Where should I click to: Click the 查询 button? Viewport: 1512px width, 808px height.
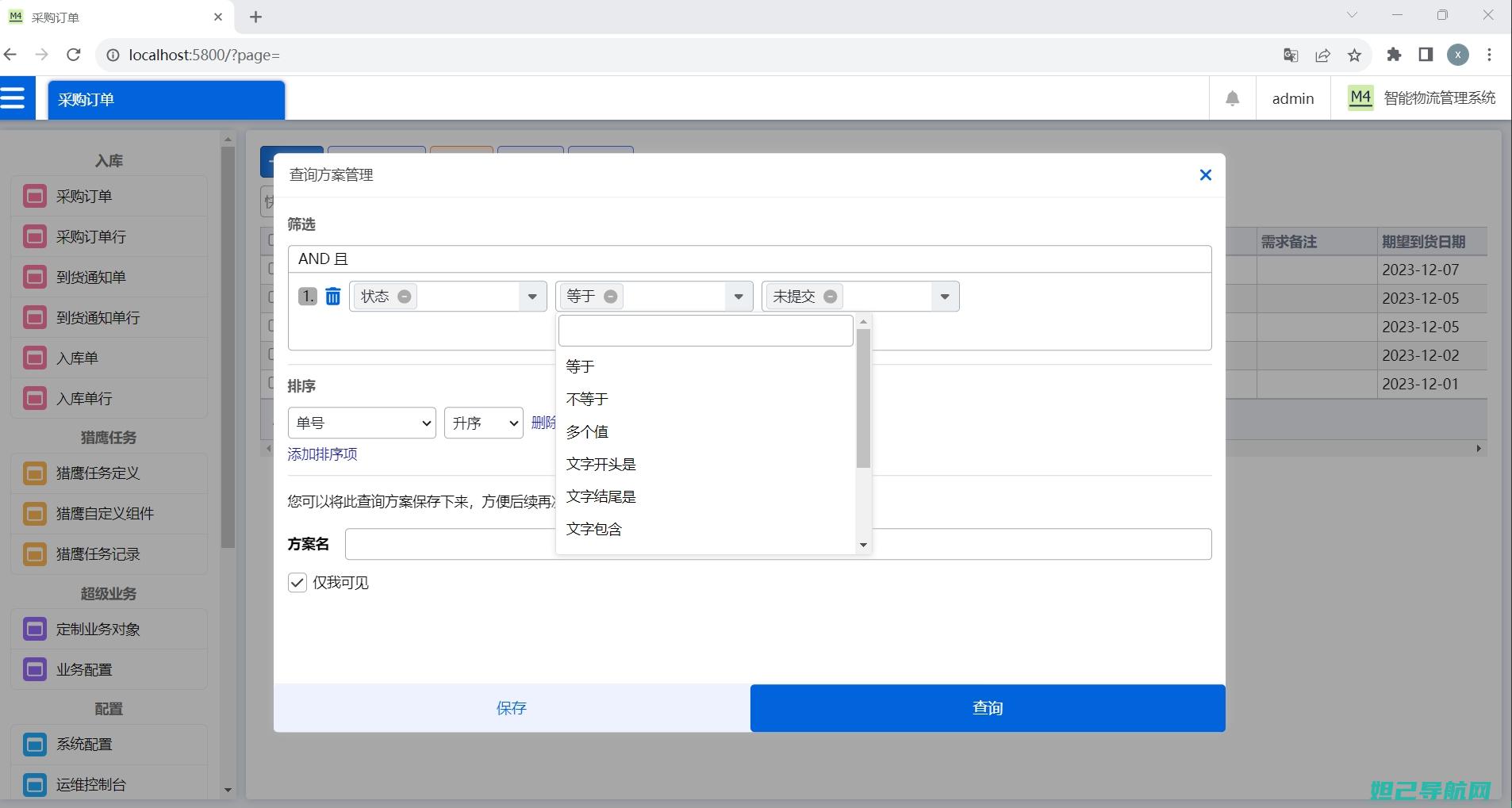click(988, 708)
